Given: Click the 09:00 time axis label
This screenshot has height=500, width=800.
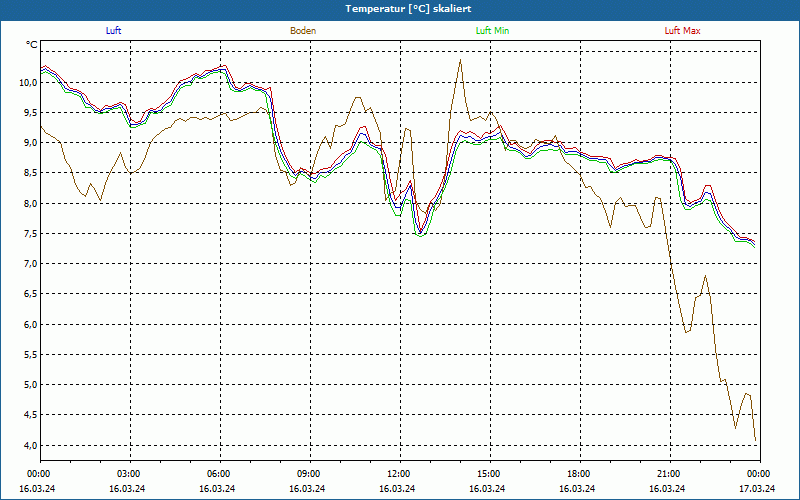Looking at the screenshot, I should pos(310,474).
